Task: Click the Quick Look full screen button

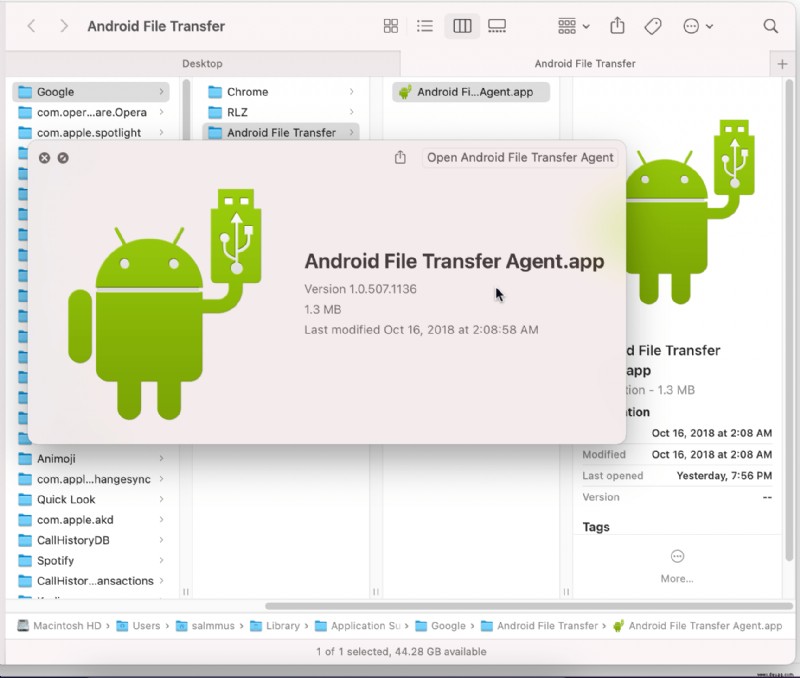Action: point(63,158)
